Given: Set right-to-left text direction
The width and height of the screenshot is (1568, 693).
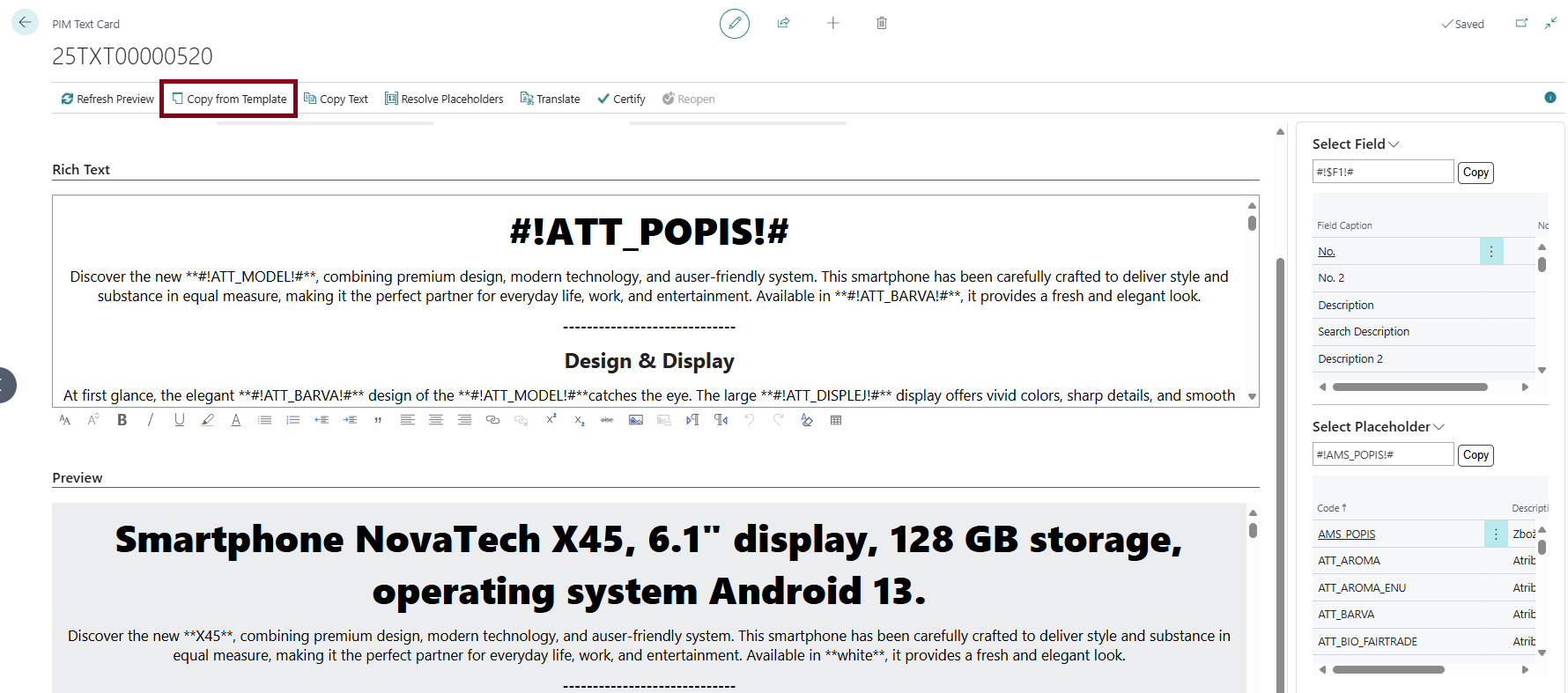Looking at the screenshot, I should [x=721, y=420].
